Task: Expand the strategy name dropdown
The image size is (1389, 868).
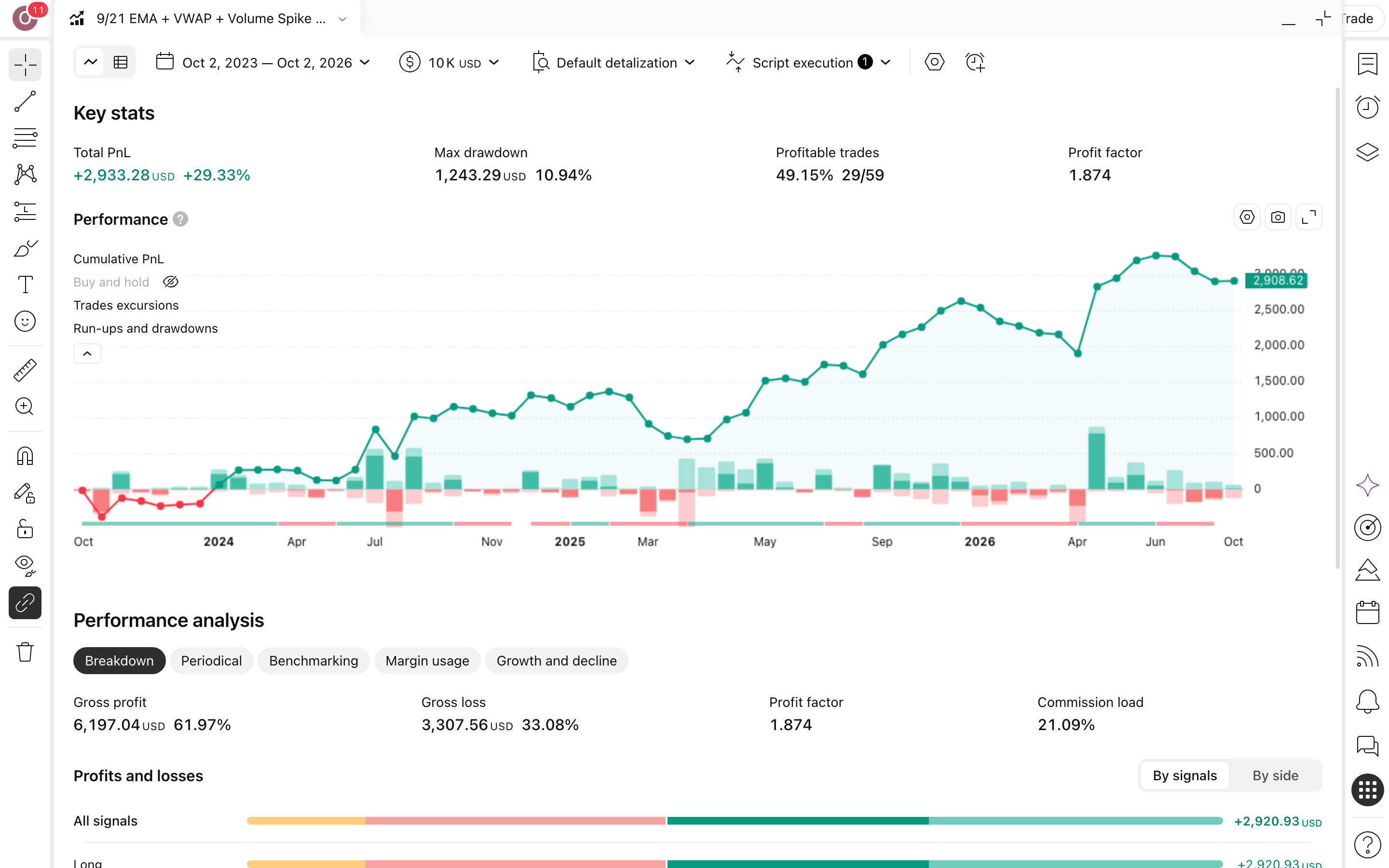Action: coord(342,19)
